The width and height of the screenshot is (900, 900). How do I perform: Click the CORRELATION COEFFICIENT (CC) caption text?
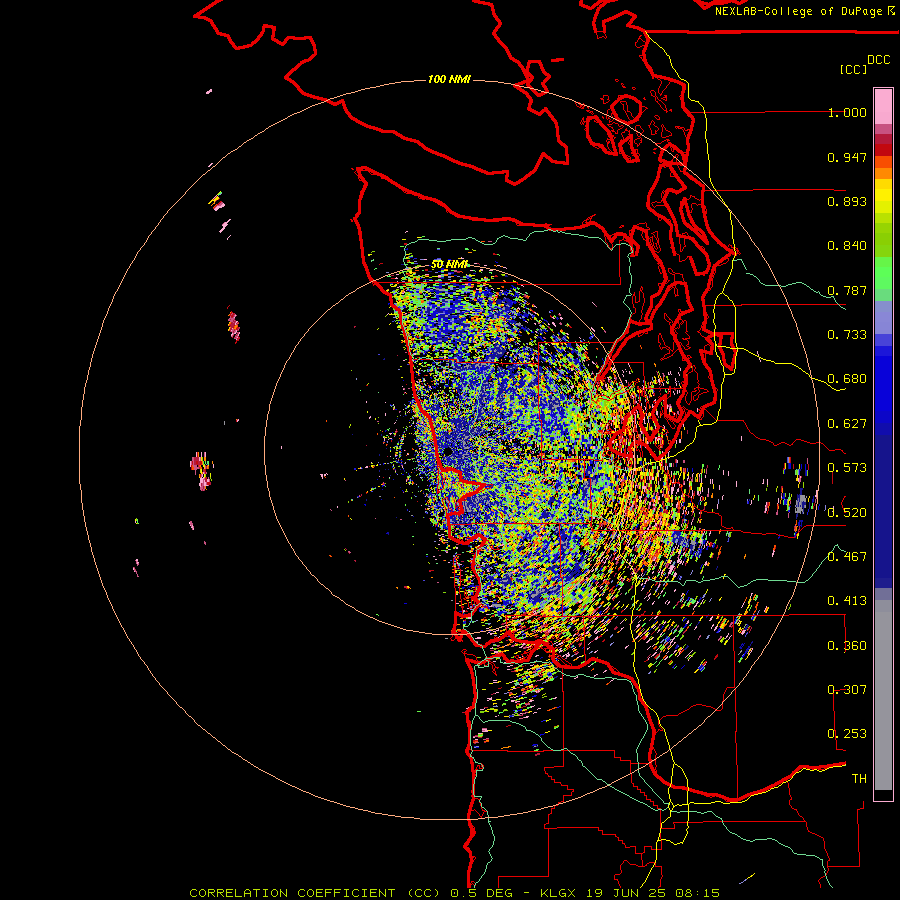pos(315,893)
